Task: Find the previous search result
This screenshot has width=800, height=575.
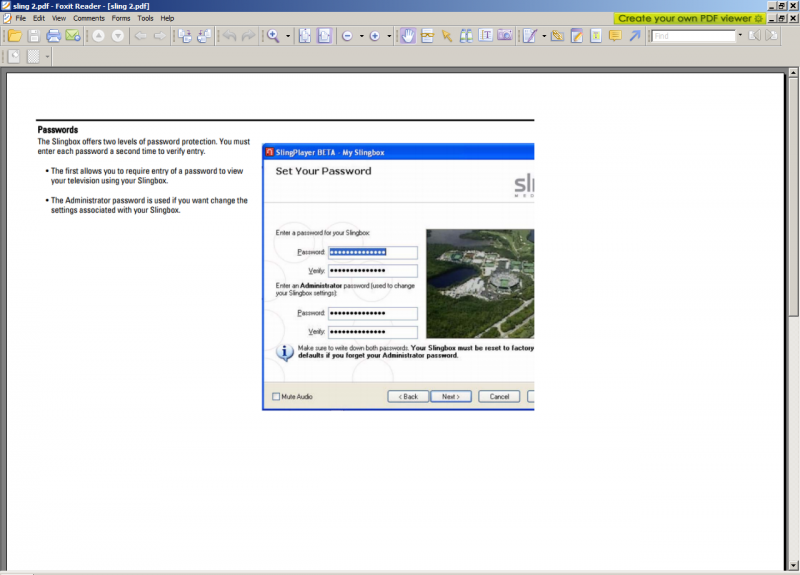Action: coord(755,36)
